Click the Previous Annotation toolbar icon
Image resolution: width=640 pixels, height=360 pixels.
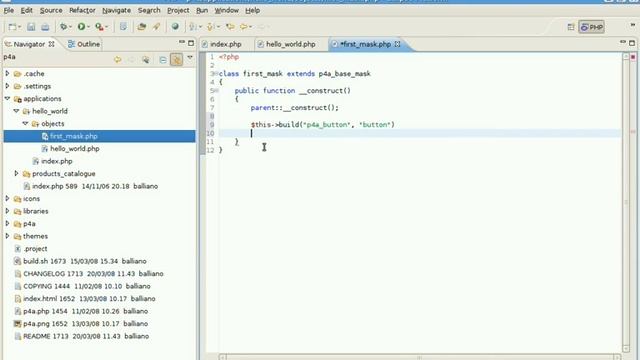[211, 27]
